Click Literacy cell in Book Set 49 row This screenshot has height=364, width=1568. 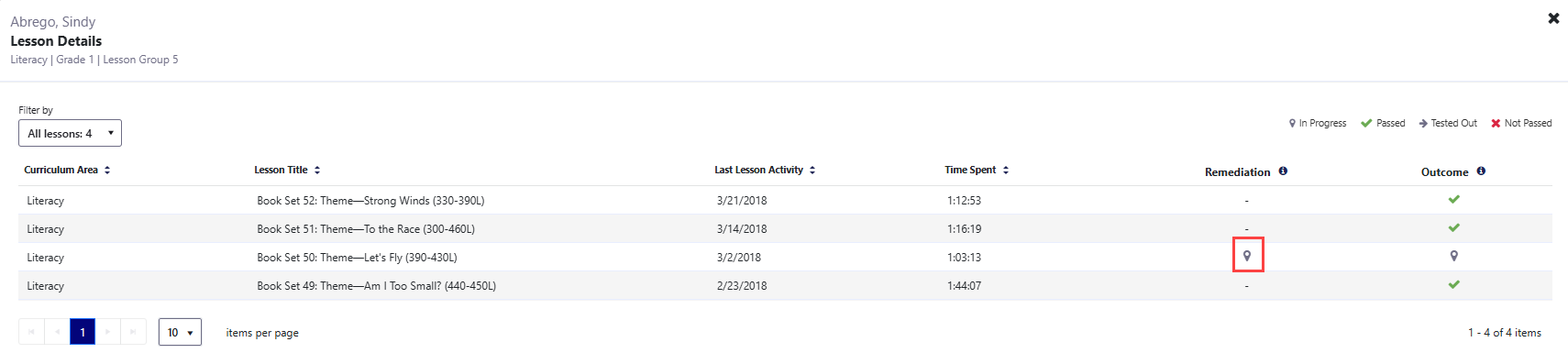pos(45,286)
